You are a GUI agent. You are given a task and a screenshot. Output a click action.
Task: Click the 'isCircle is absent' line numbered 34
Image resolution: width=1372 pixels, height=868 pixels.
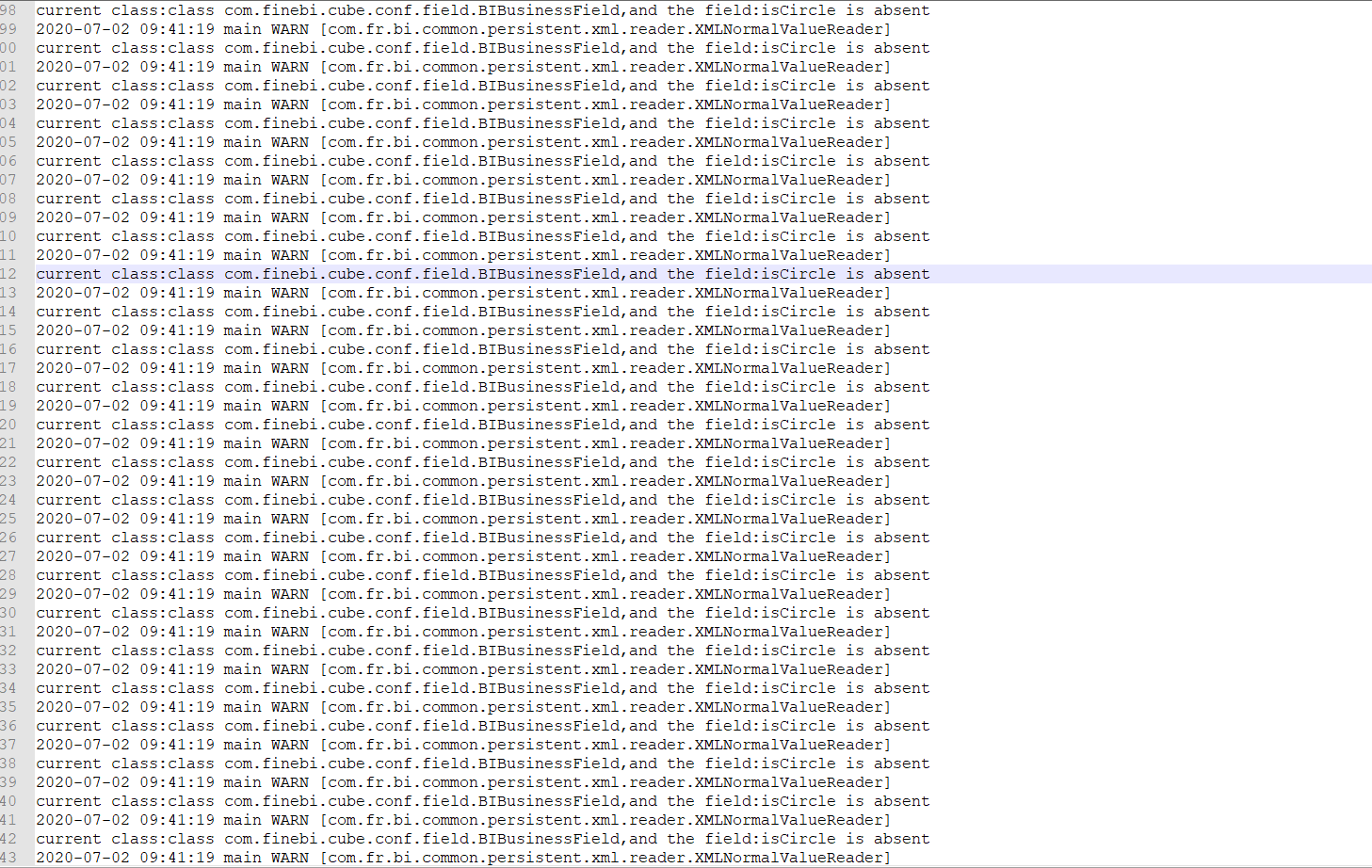tap(483, 688)
